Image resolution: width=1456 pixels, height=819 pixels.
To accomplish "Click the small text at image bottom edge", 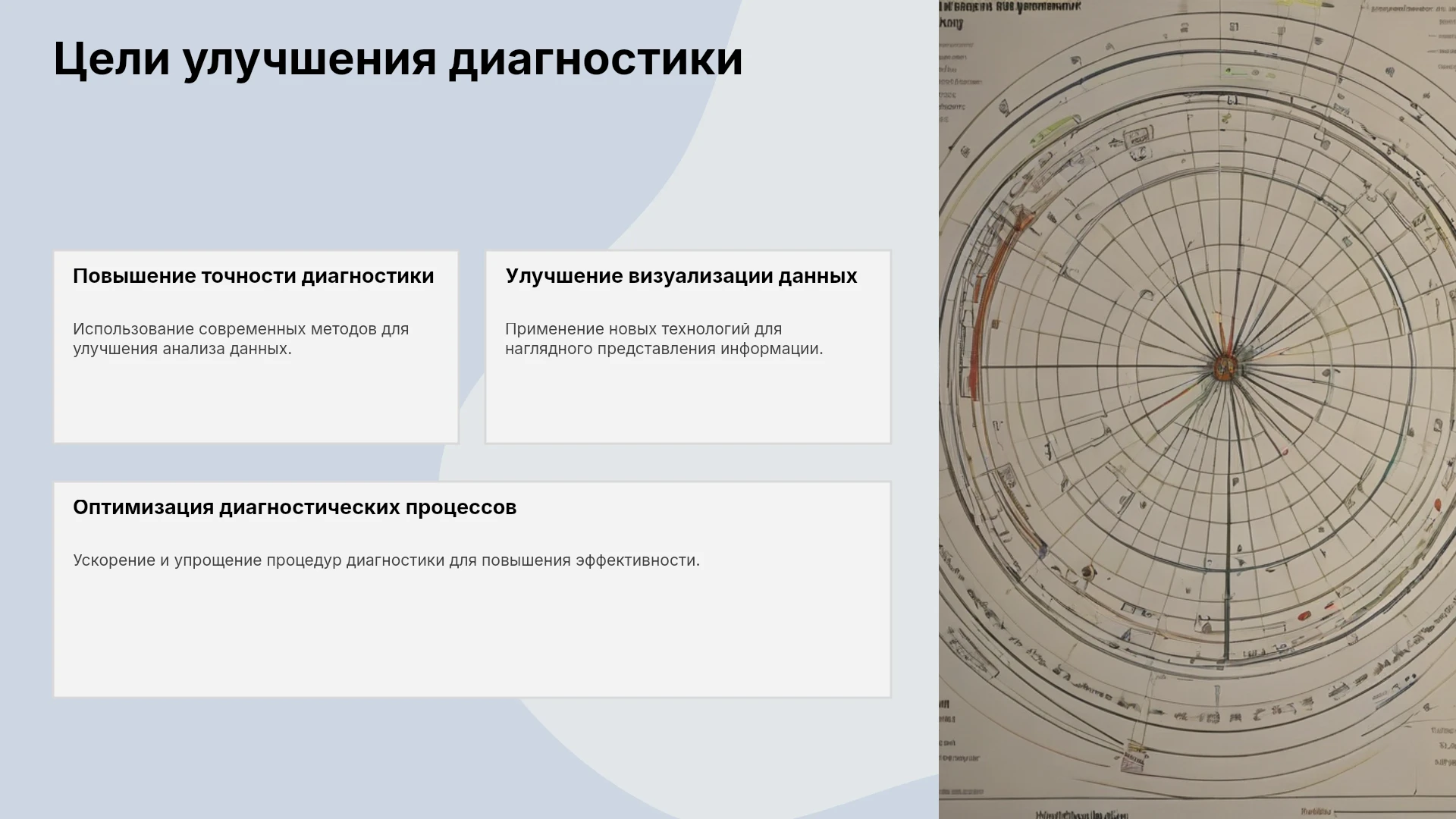I will (1084, 813).
